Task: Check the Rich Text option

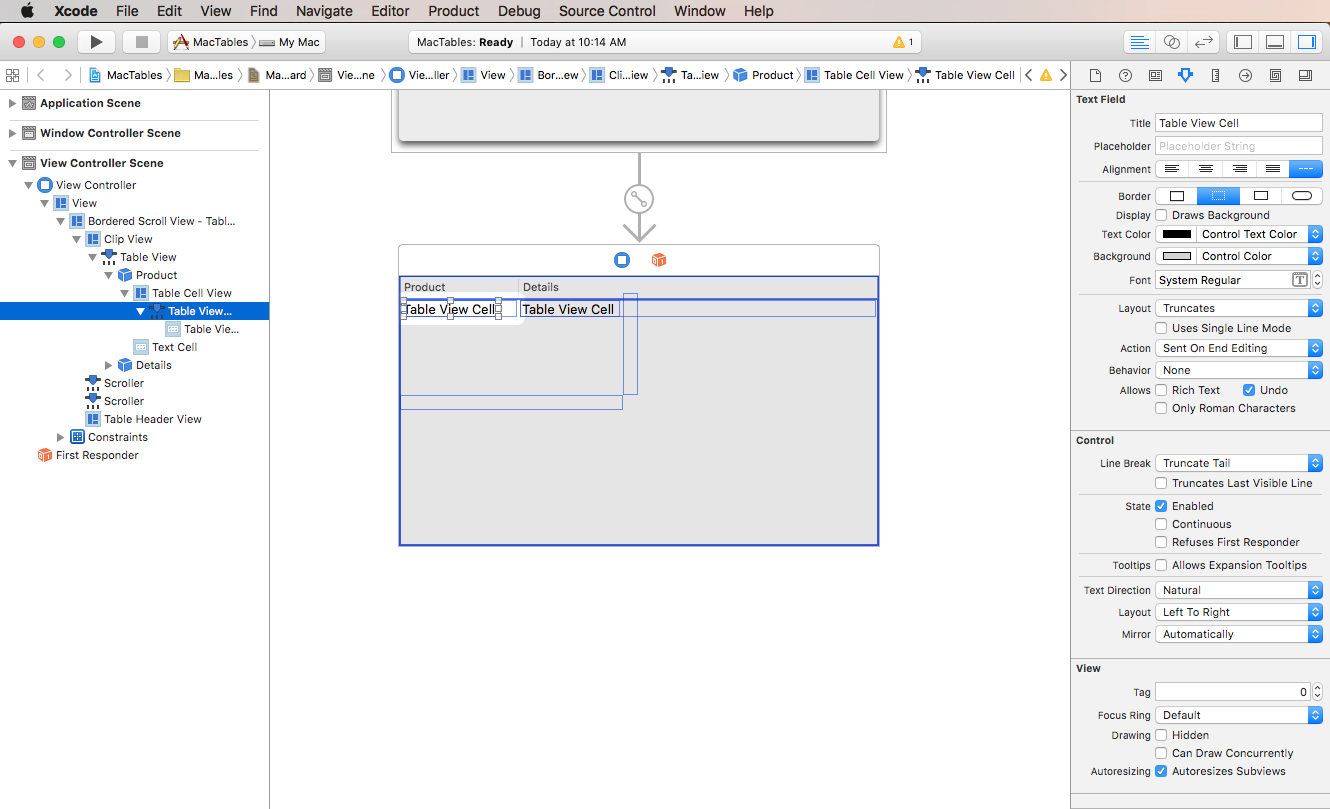Action: (1161, 390)
